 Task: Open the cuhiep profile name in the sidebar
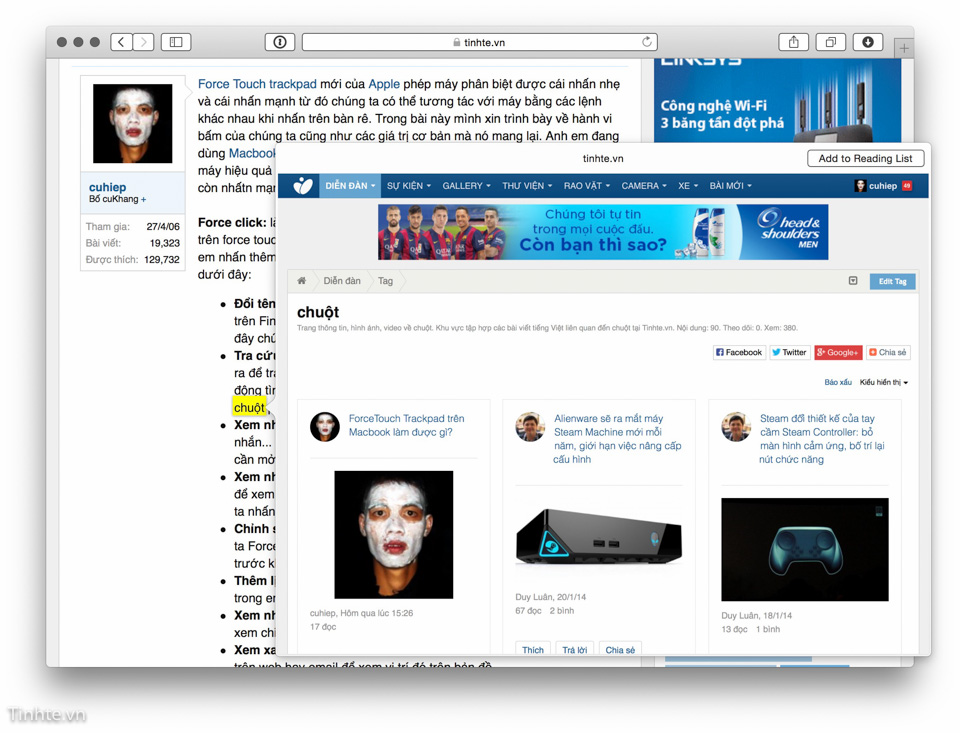tap(107, 187)
